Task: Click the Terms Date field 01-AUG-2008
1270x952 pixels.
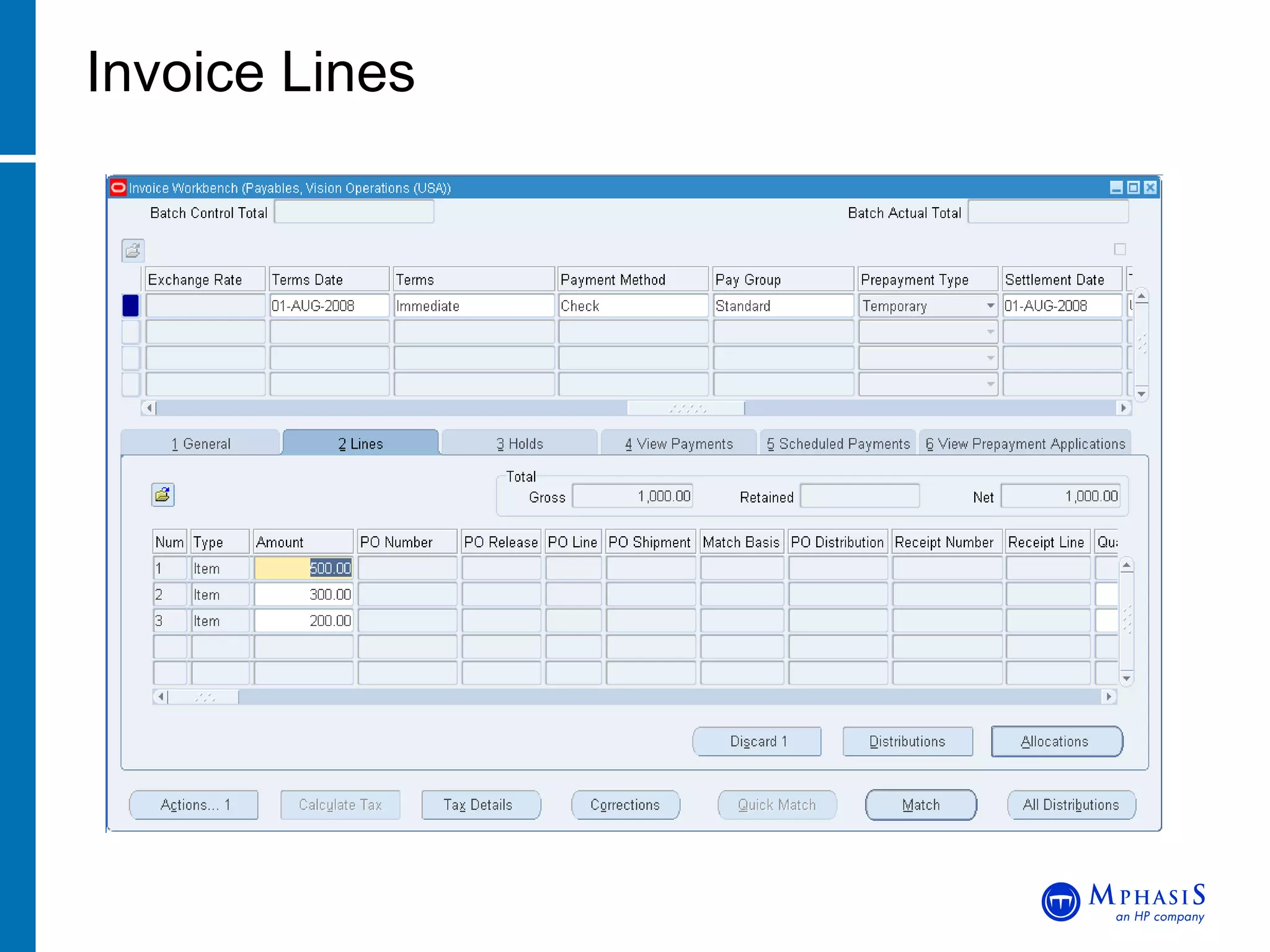Action: [x=329, y=306]
